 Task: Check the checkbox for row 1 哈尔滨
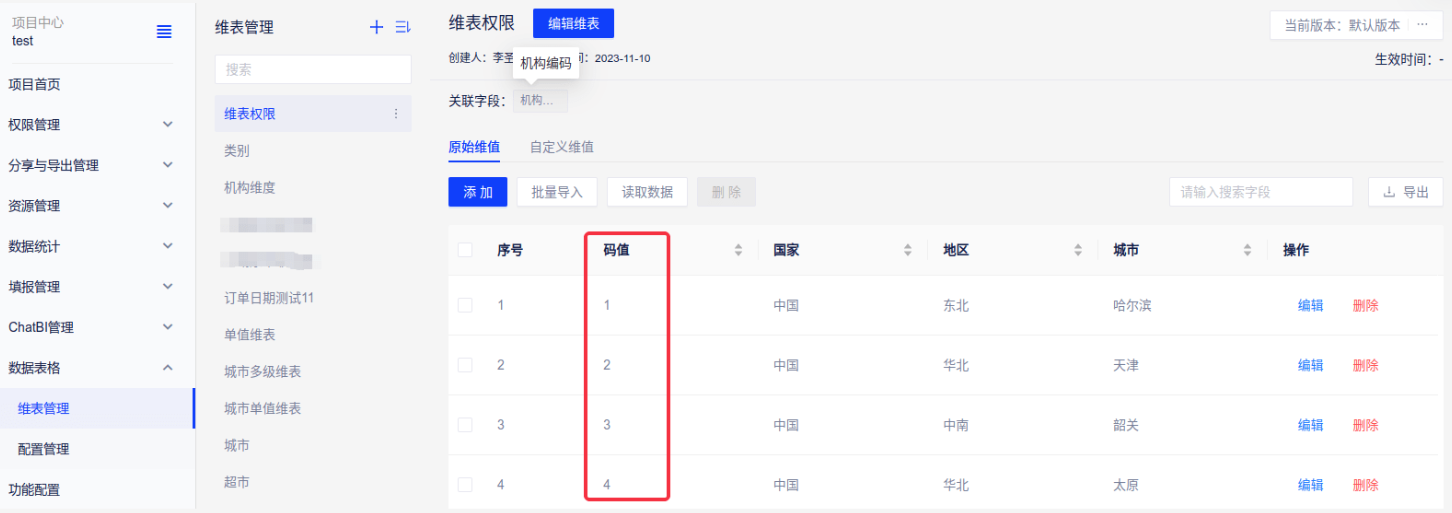click(x=465, y=305)
